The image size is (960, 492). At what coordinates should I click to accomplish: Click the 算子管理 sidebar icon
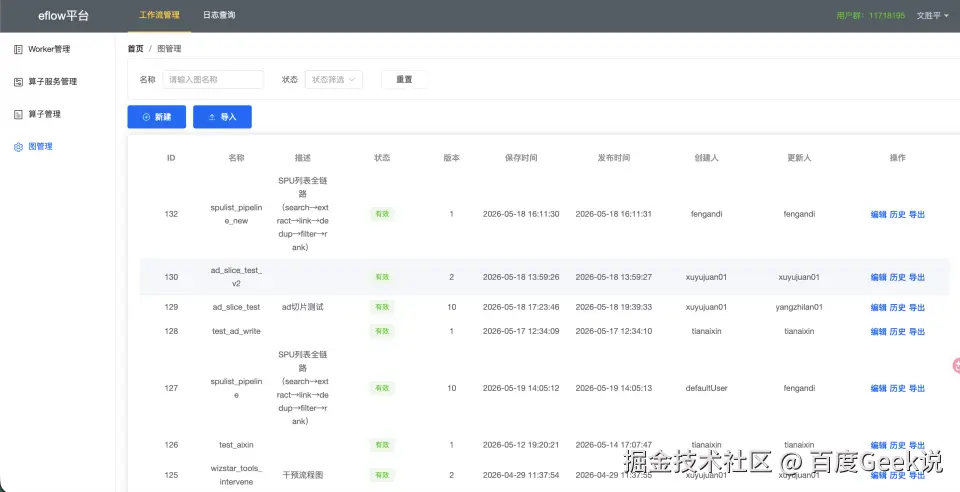[x=18, y=114]
